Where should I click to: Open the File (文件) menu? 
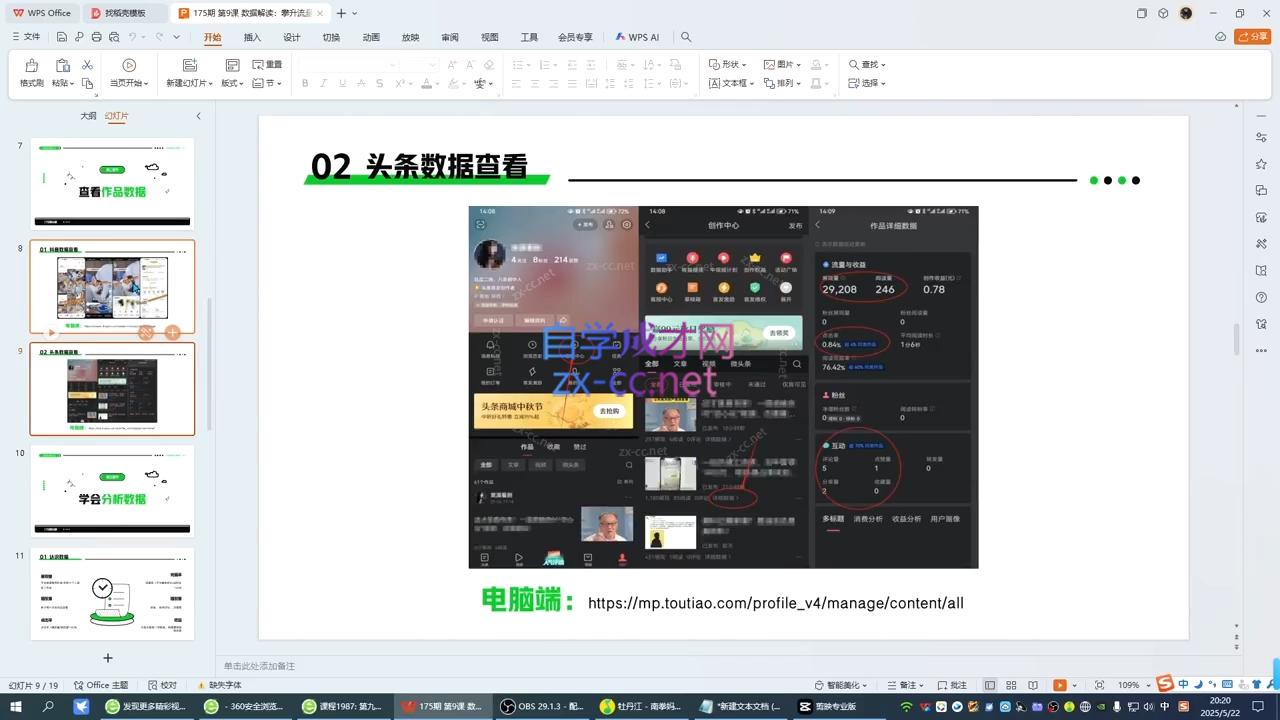[26, 37]
